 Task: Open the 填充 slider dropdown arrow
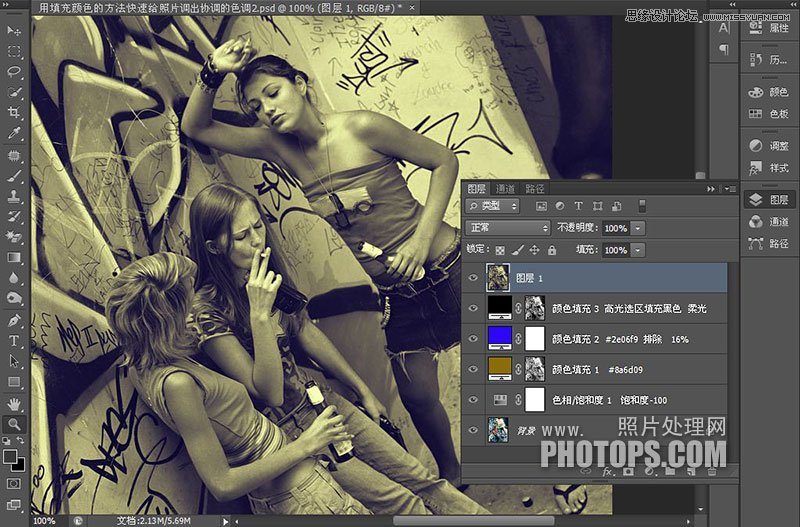point(638,250)
